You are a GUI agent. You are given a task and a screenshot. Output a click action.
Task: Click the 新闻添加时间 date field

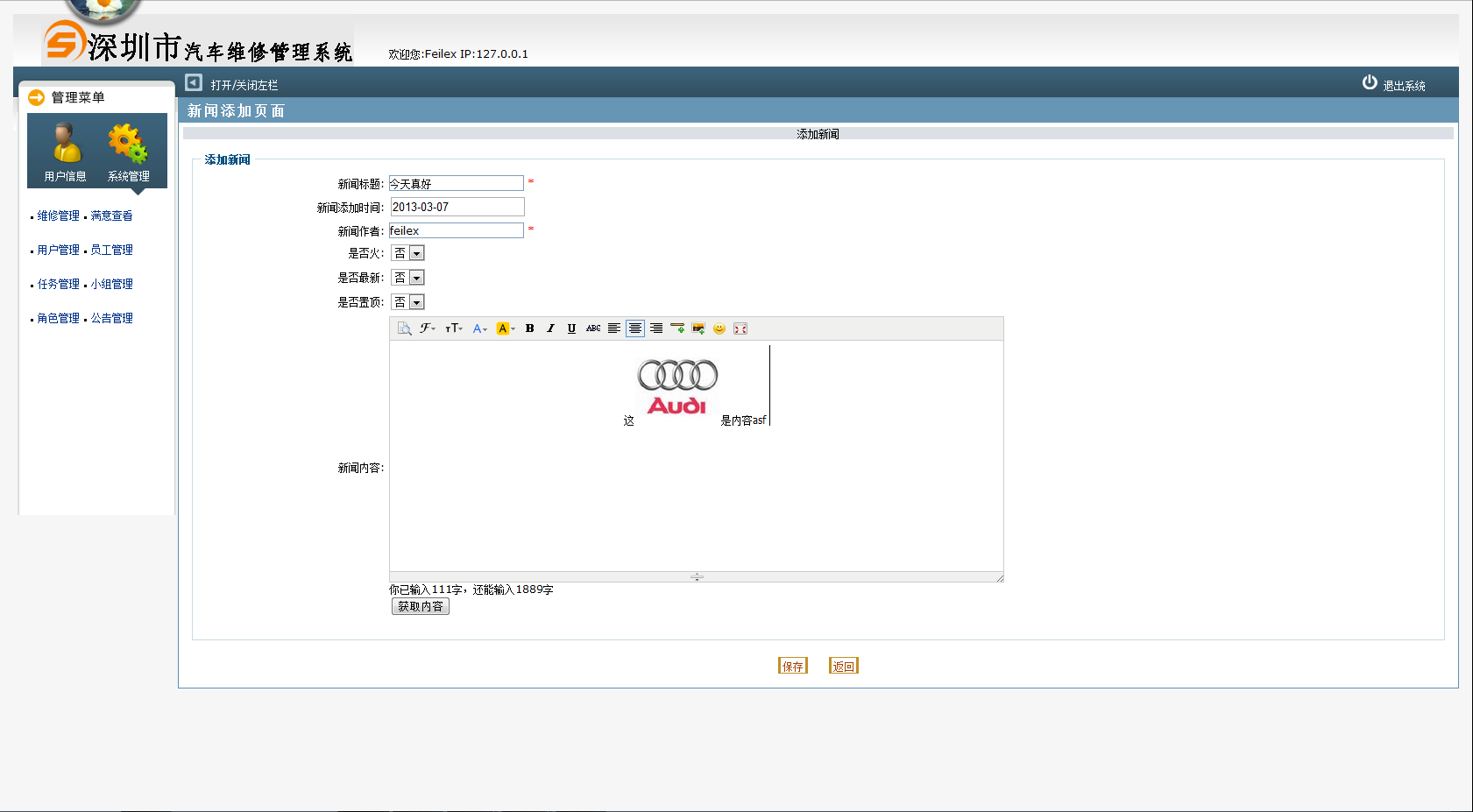[x=457, y=207]
